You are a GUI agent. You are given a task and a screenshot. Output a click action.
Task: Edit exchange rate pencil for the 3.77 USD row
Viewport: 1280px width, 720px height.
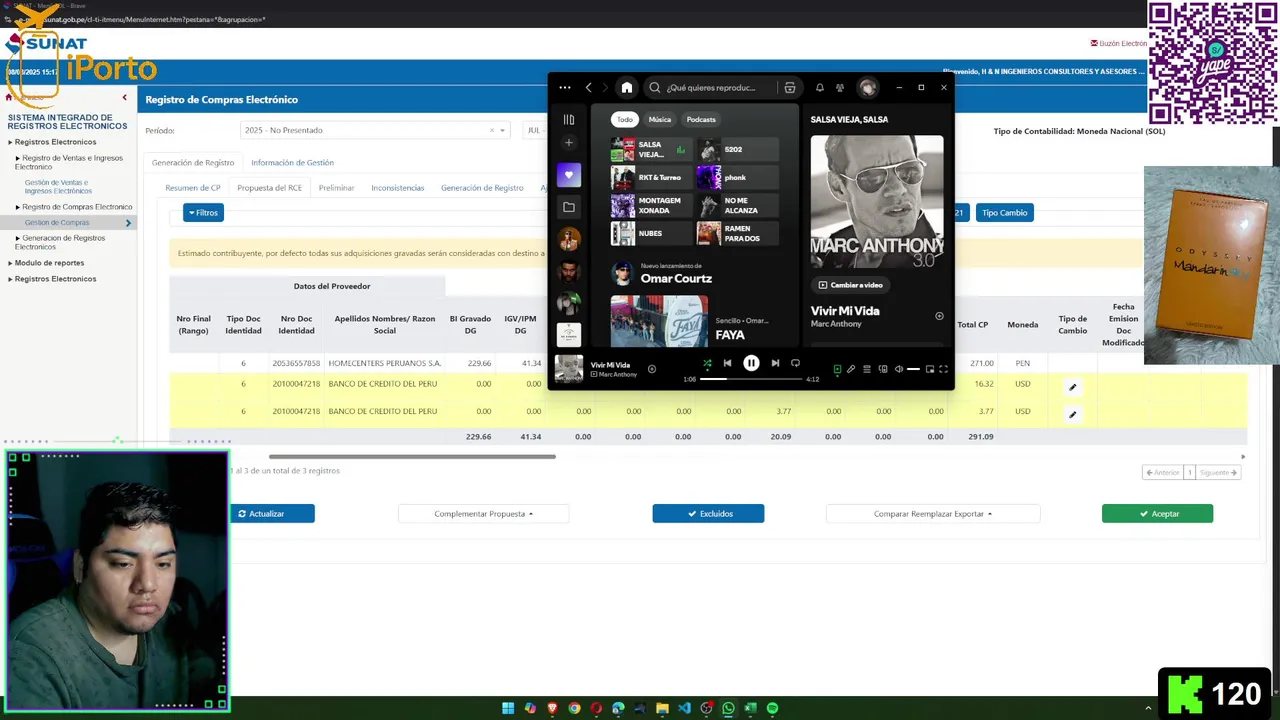[x=1072, y=414]
